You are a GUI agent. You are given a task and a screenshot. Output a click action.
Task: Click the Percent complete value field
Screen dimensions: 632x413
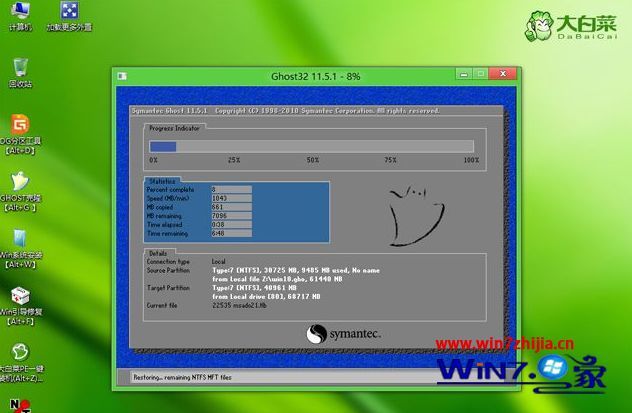[232, 189]
